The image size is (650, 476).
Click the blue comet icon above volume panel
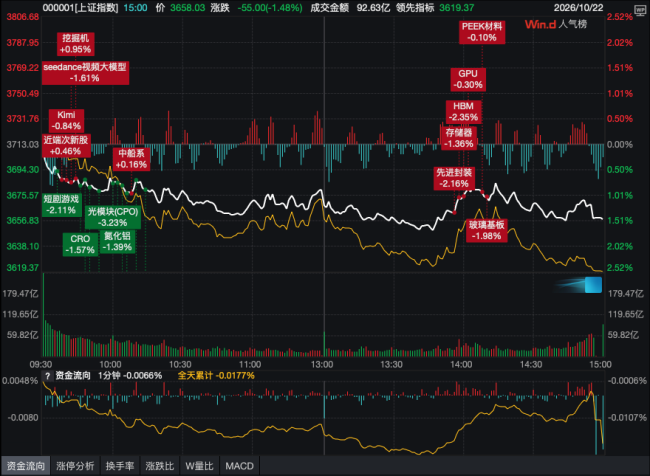pyautogui.click(x=579, y=285)
